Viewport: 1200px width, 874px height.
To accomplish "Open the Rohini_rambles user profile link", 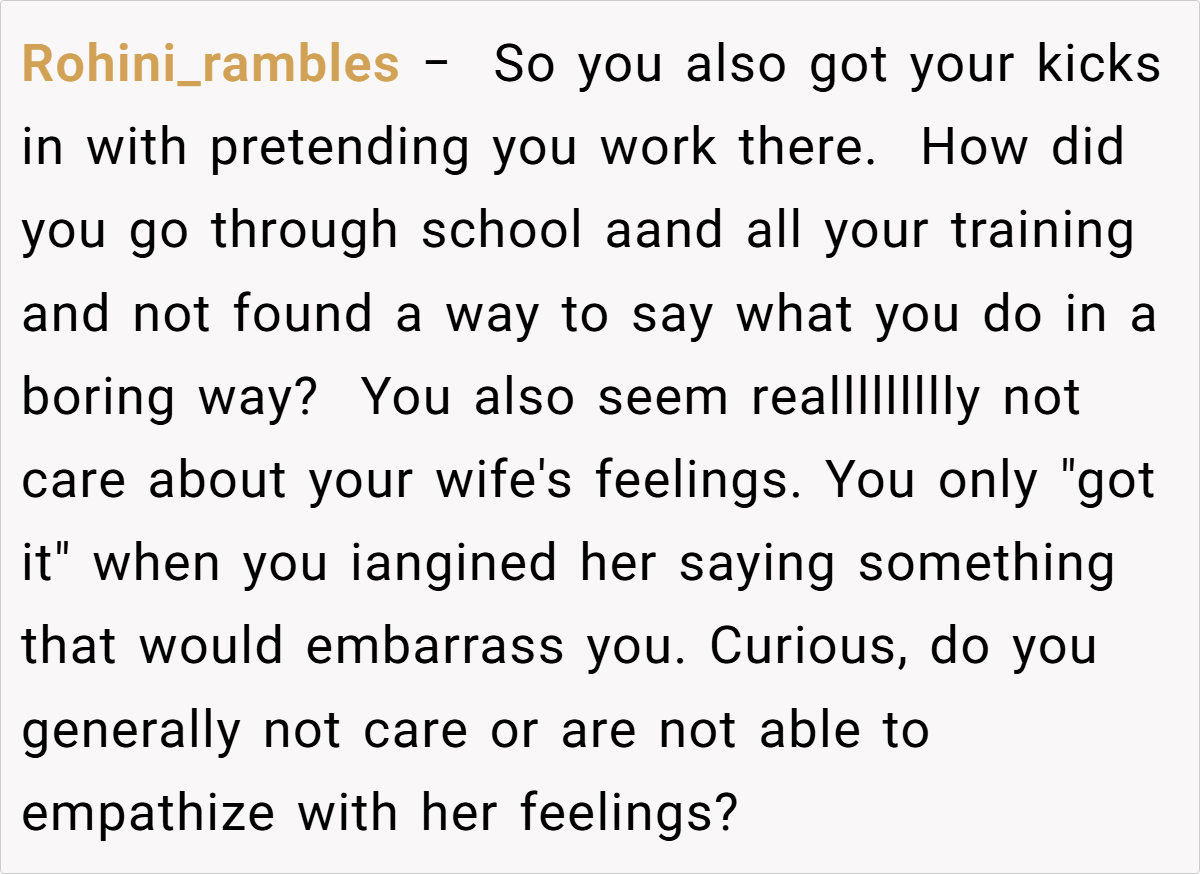I will pyautogui.click(x=210, y=65).
